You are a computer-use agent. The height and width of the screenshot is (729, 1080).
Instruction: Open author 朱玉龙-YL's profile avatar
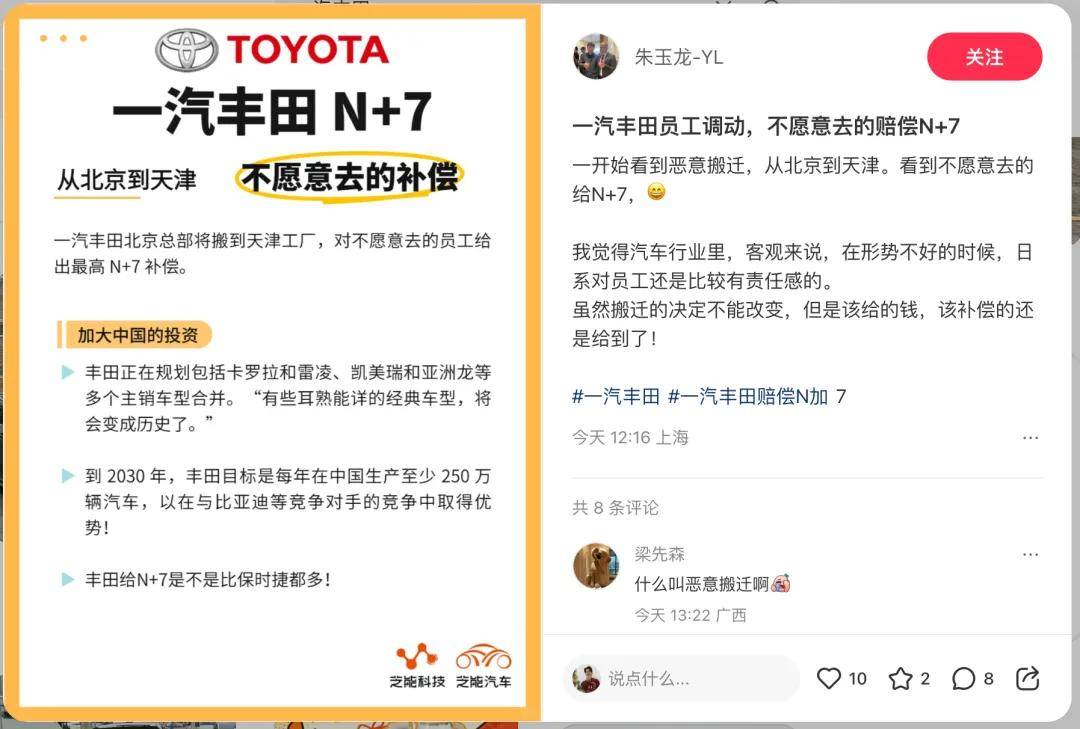(x=596, y=57)
